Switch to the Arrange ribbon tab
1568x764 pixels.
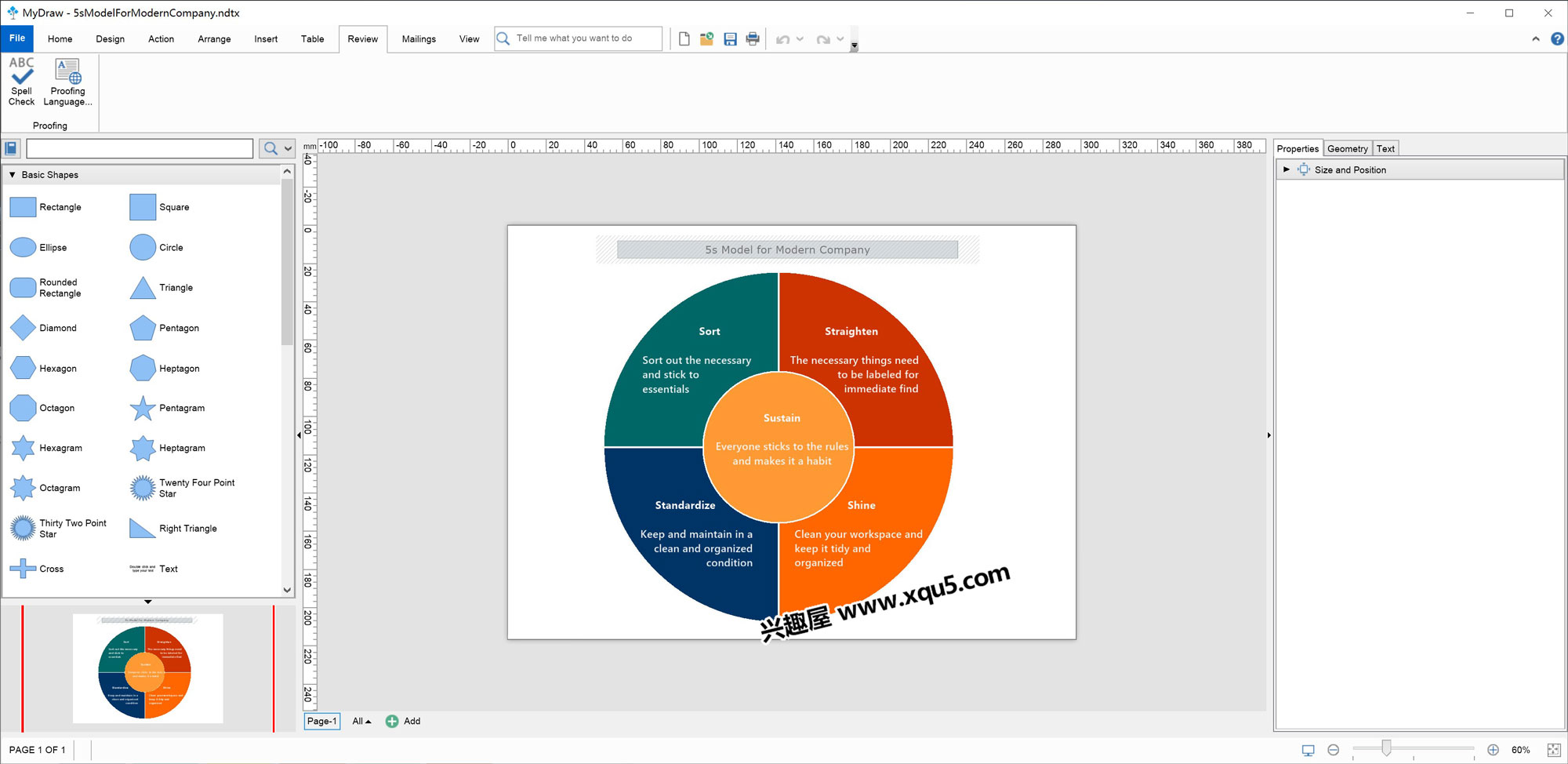pyautogui.click(x=214, y=38)
